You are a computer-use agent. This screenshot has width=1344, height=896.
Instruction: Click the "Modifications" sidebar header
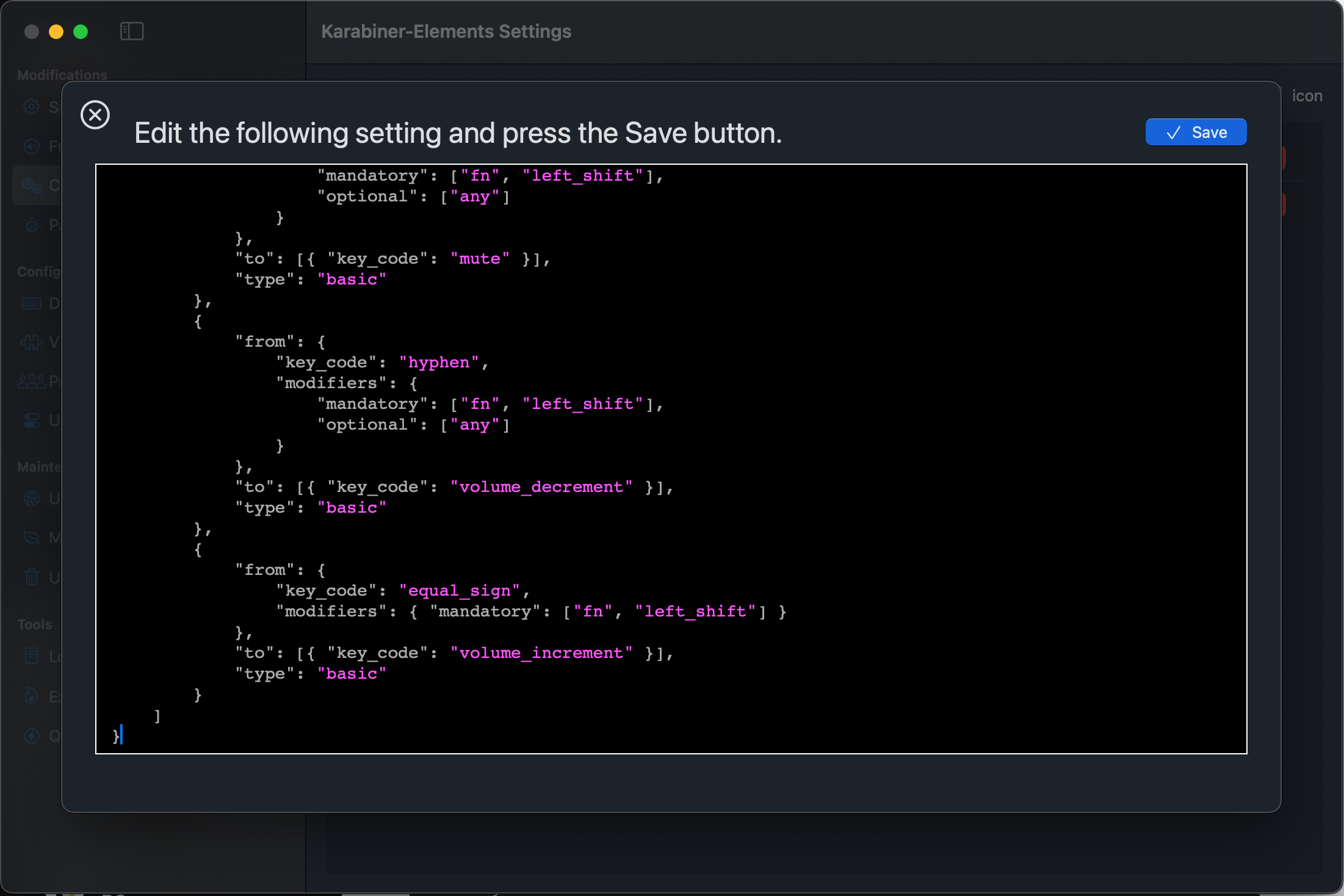click(x=62, y=75)
